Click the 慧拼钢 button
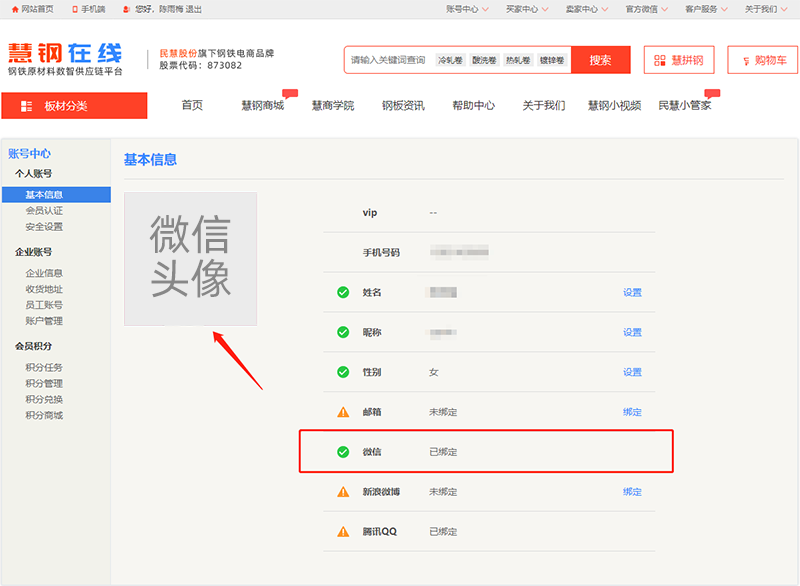The image size is (800, 586). coord(679,60)
